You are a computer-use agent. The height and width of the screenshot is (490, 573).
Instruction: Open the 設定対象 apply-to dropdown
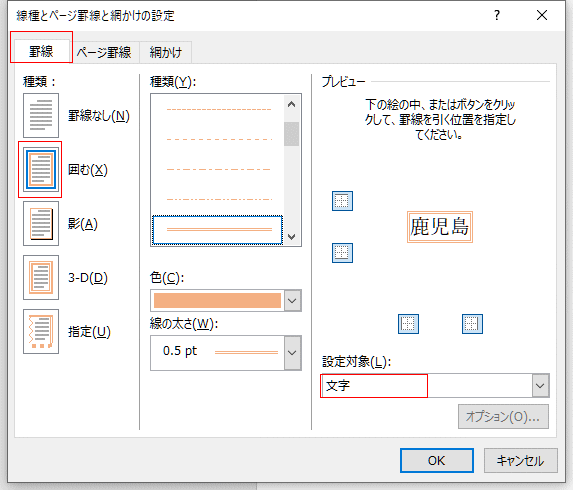click(x=540, y=385)
